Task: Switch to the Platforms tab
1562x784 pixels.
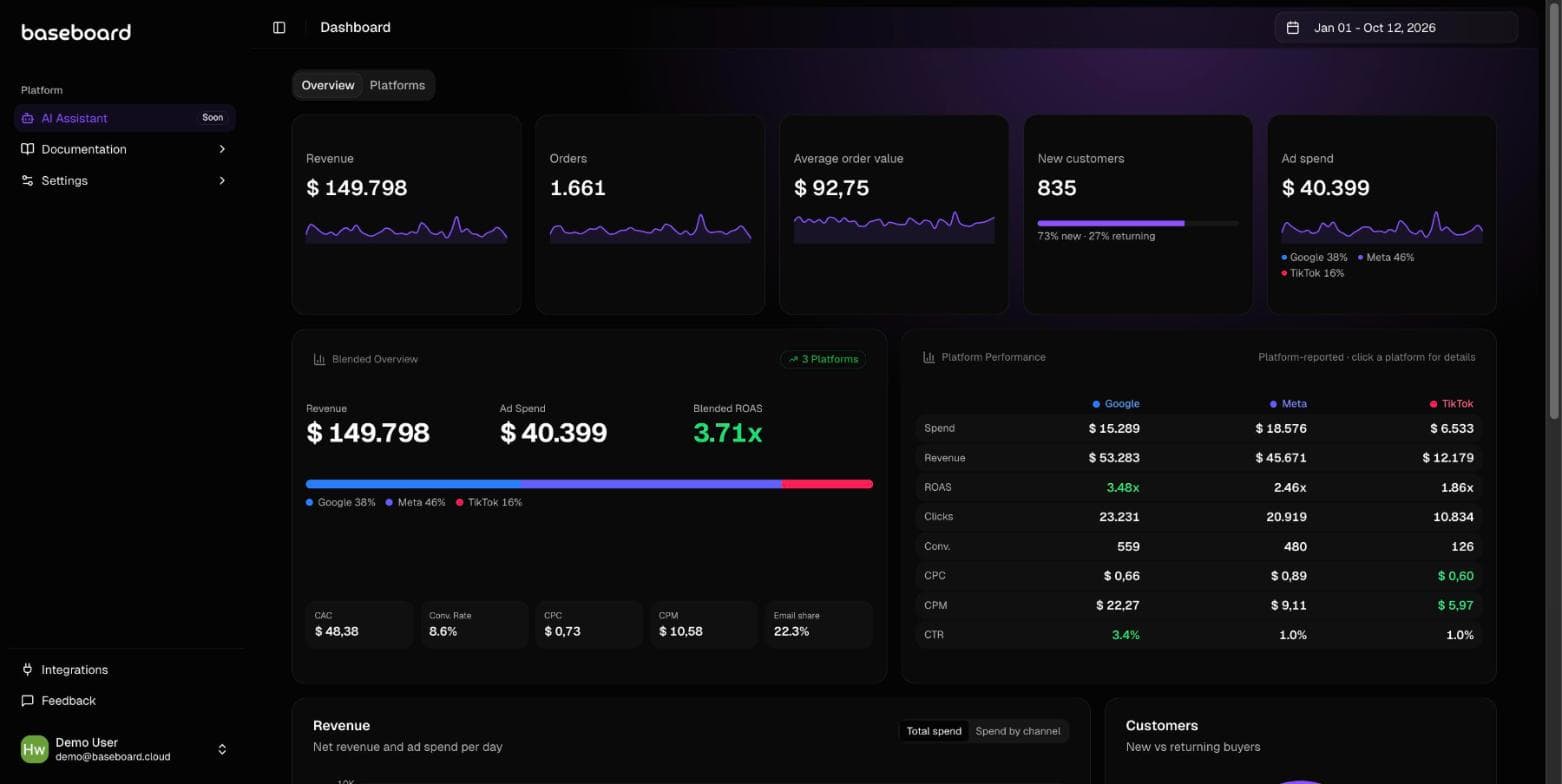Action: coord(397,85)
